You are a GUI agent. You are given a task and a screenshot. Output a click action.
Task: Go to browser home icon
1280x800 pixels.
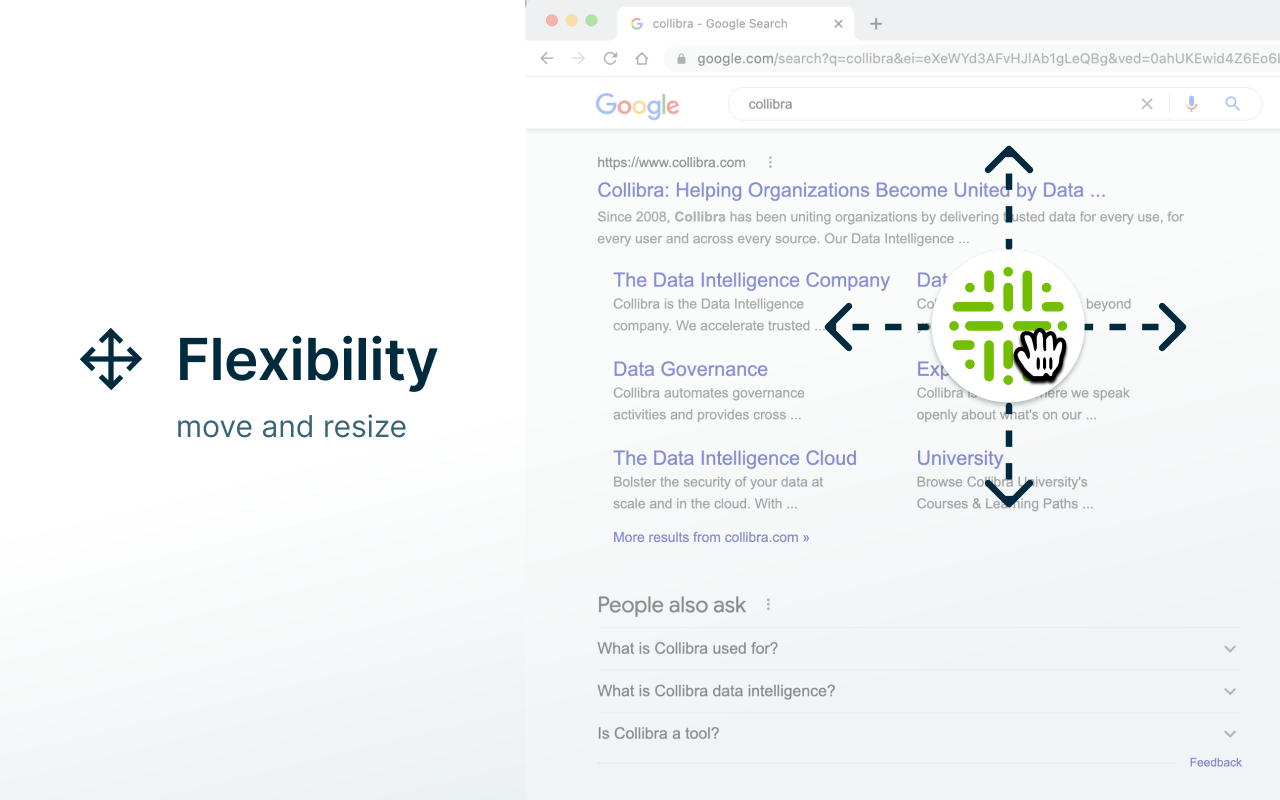[642, 58]
